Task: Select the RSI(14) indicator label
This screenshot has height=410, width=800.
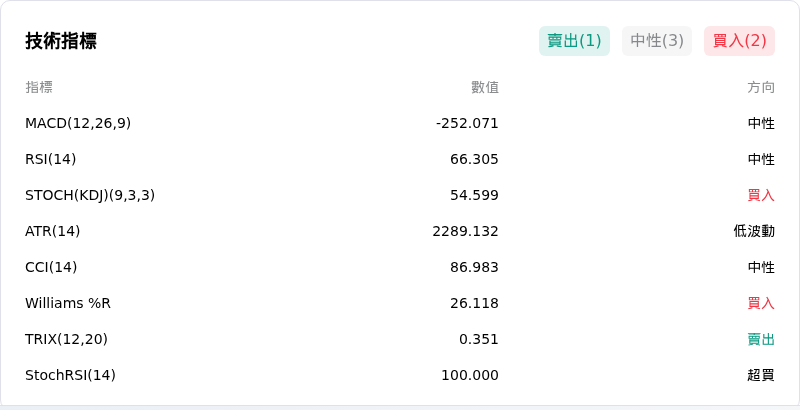Action: pyautogui.click(x=51, y=160)
